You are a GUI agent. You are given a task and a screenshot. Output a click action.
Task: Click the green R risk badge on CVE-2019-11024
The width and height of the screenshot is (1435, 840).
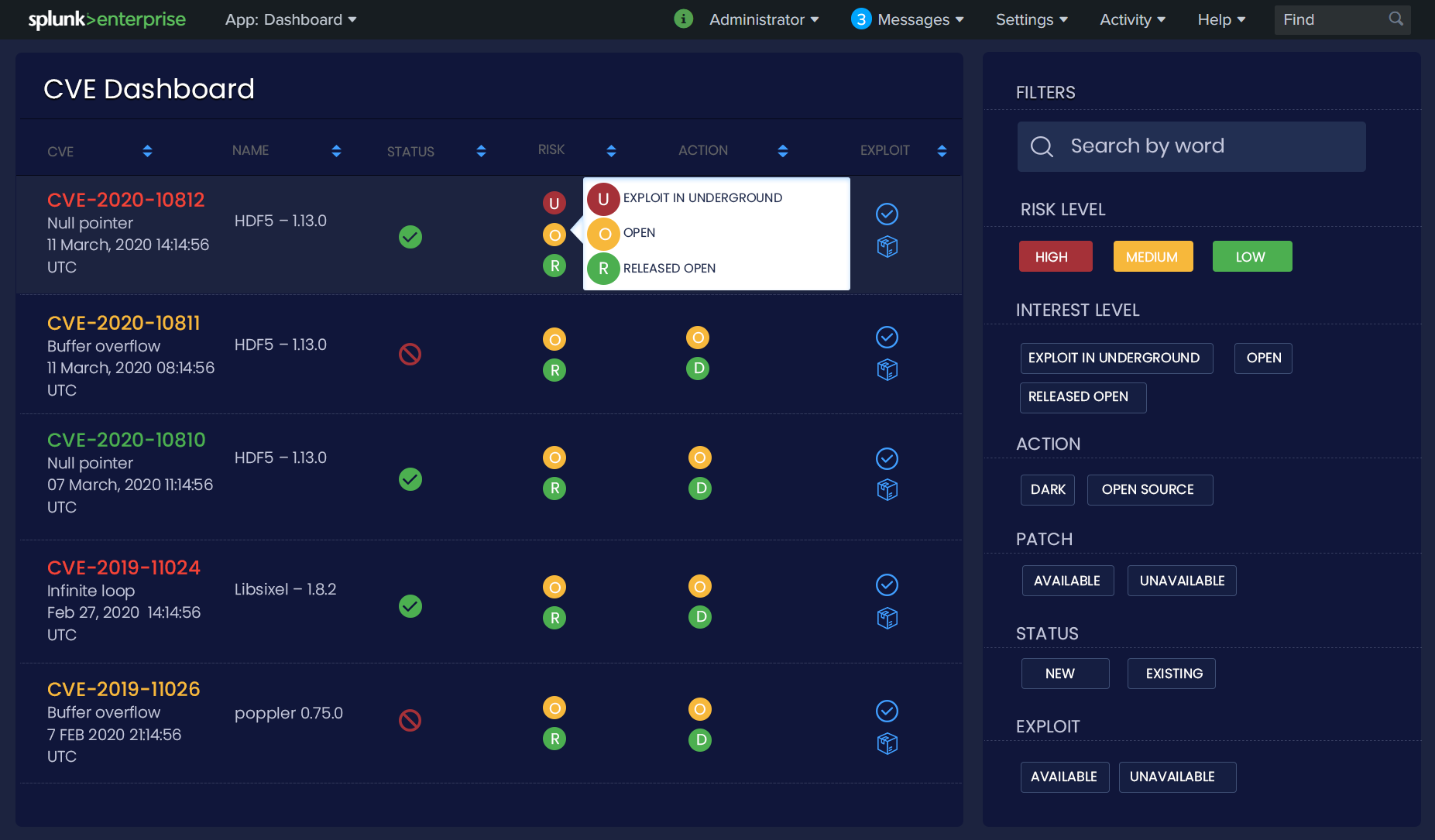click(x=554, y=617)
